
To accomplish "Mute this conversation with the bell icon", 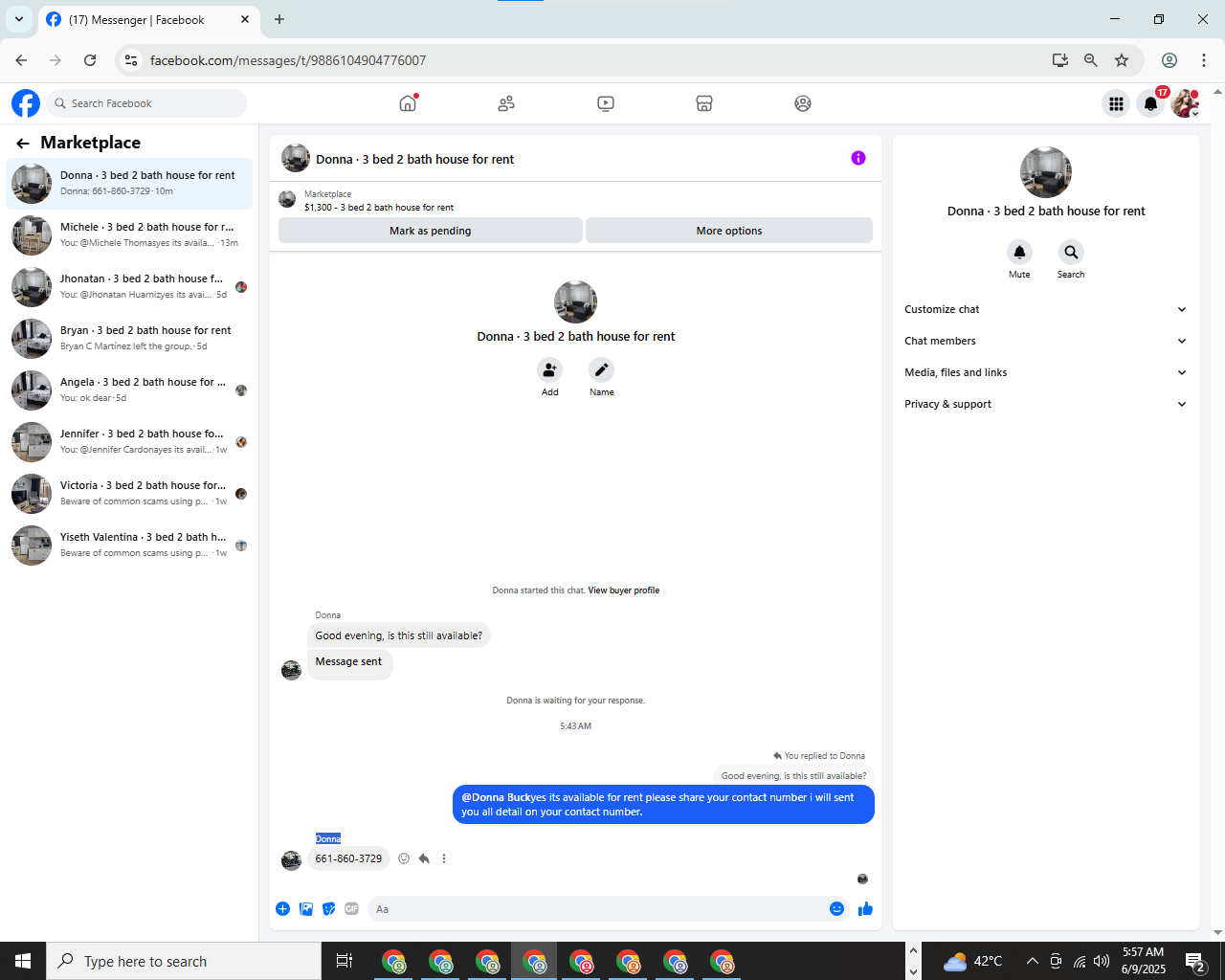I will (1019, 253).
